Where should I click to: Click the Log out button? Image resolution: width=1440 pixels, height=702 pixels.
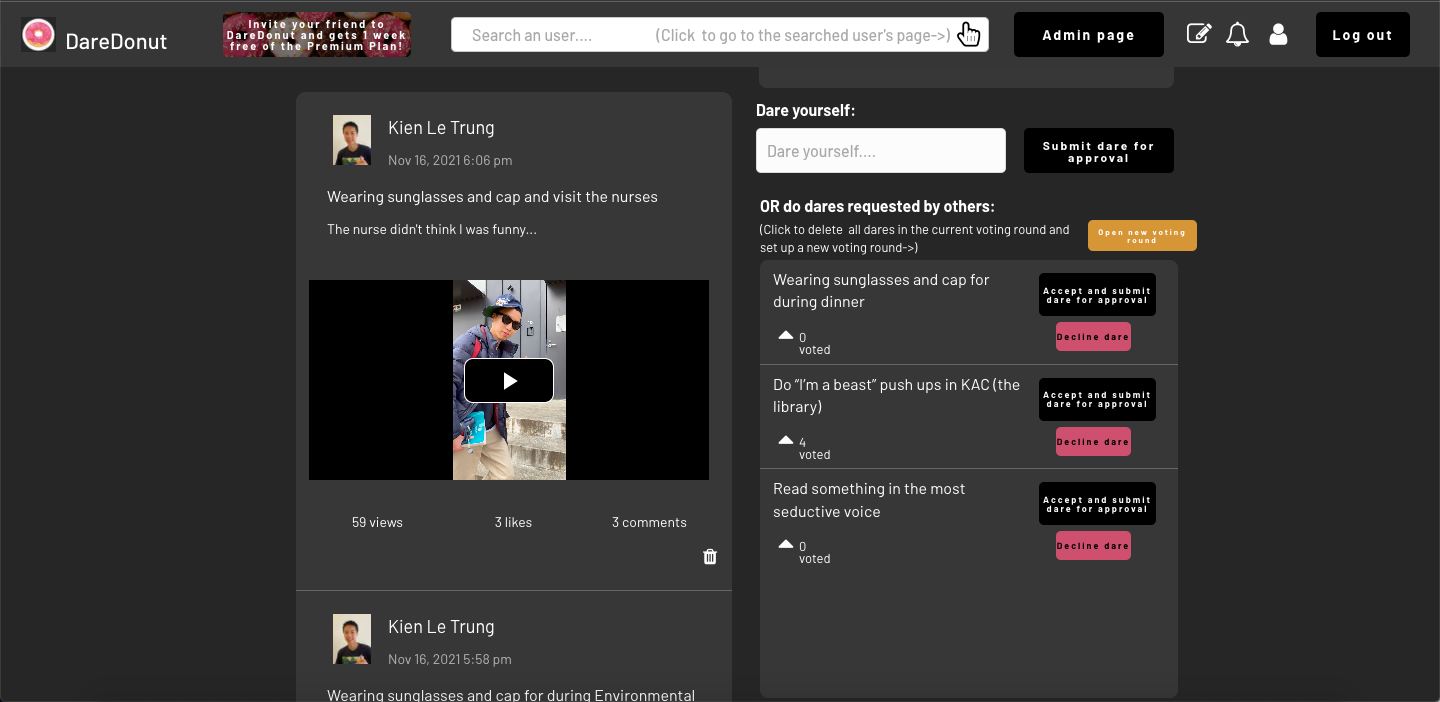coord(1363,35)
